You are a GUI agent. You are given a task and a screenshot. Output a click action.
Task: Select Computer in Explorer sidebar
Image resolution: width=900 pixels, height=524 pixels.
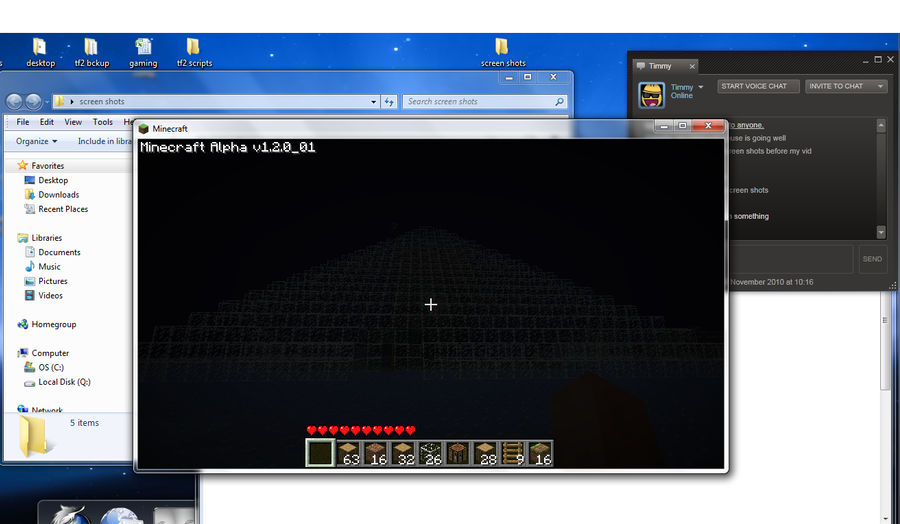[50, 353]
